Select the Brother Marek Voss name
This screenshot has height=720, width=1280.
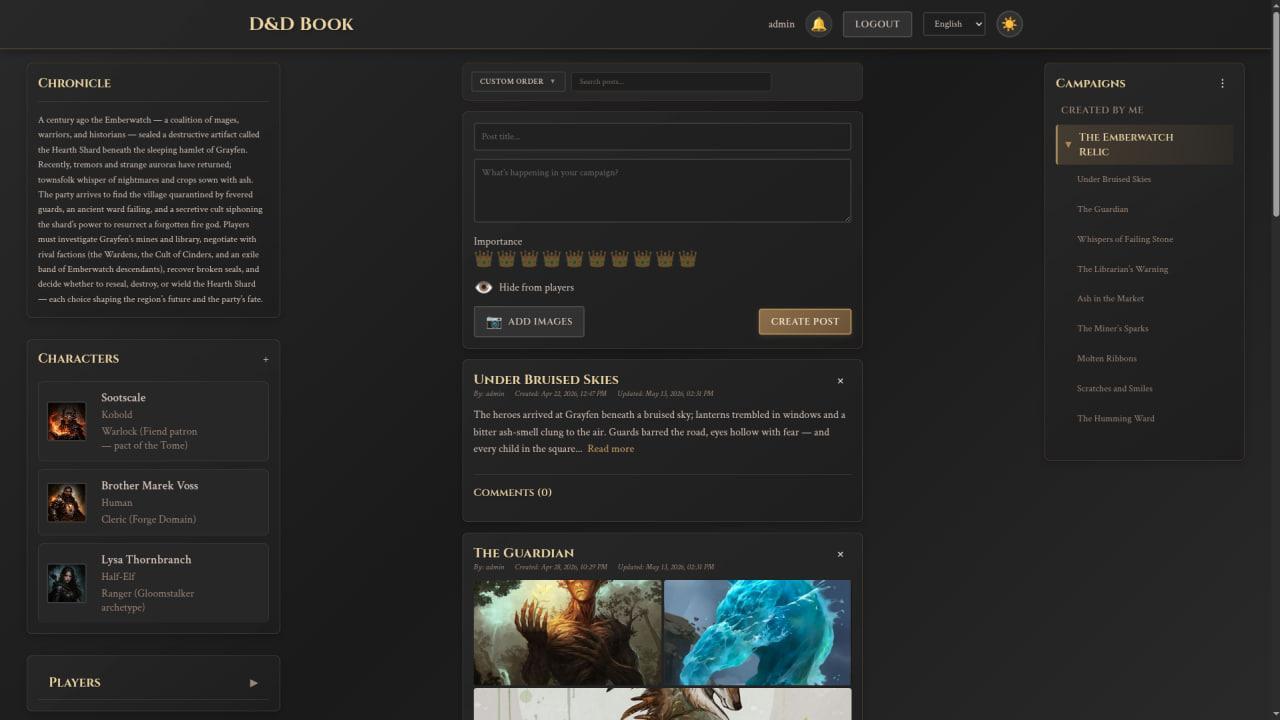[149, 486]
